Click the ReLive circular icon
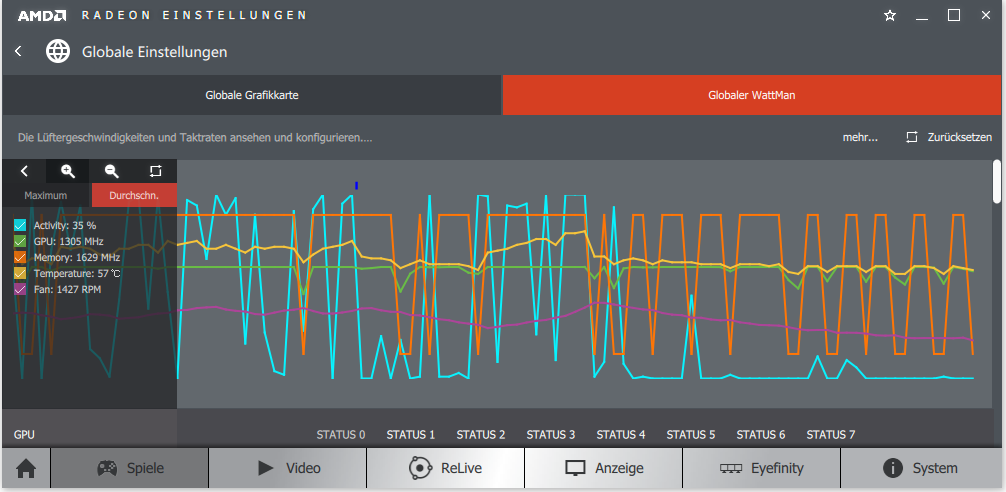1006x492 pixels. 420,468
